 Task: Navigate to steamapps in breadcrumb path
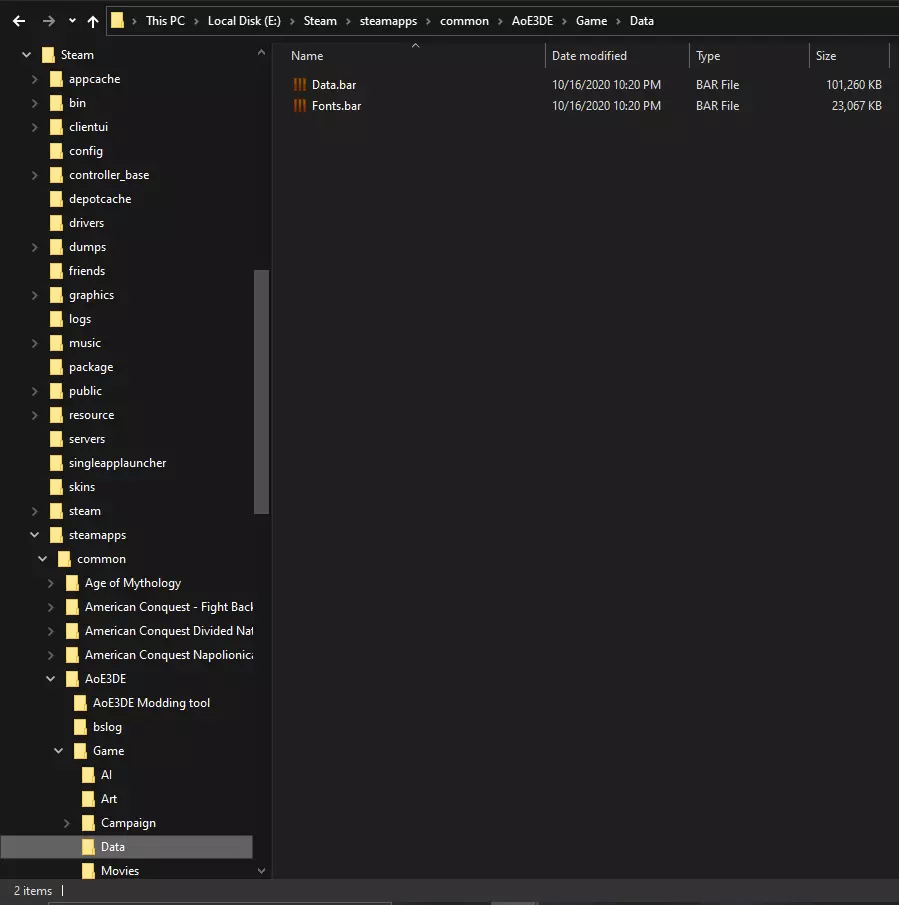point(388,21)
